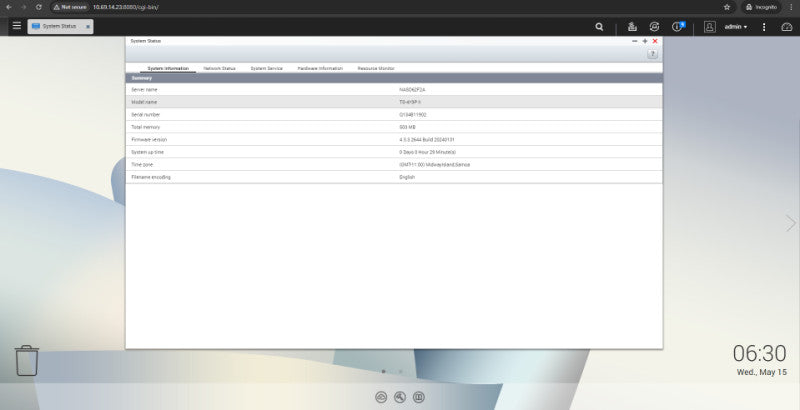Switch to Hardware Information tab

320,68
